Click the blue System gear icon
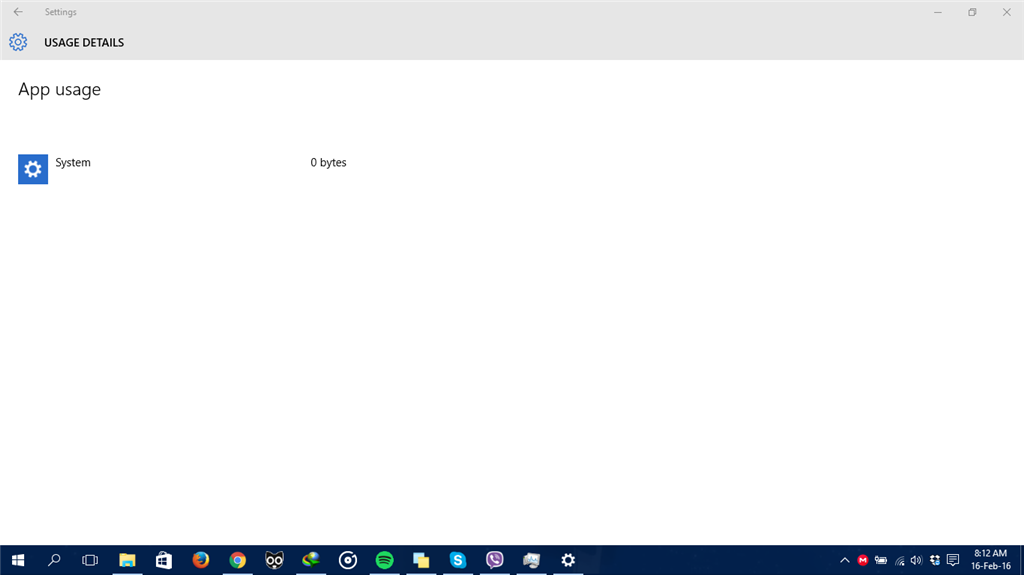 click(33, 169)
